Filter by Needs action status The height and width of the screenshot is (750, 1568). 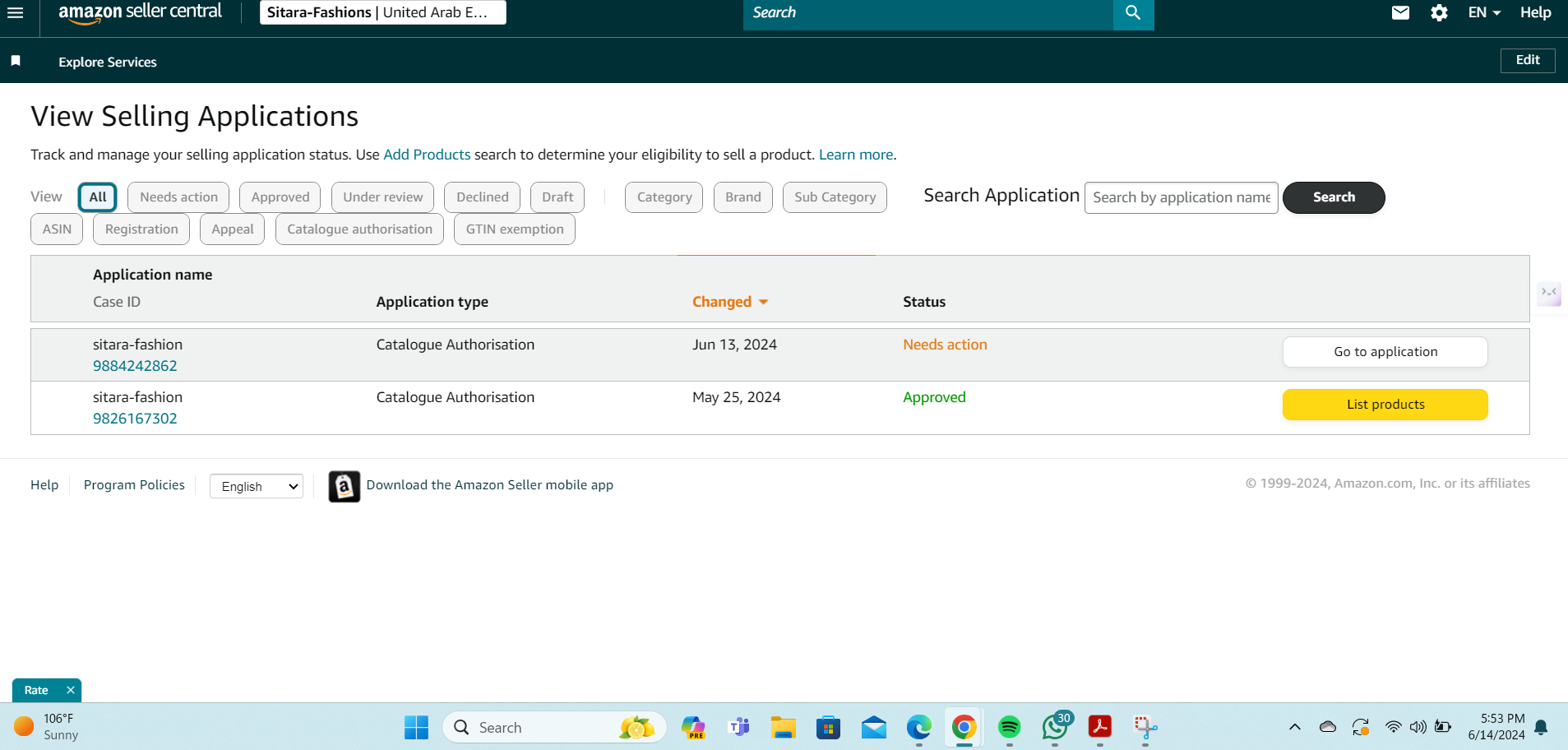pos(178,197)
